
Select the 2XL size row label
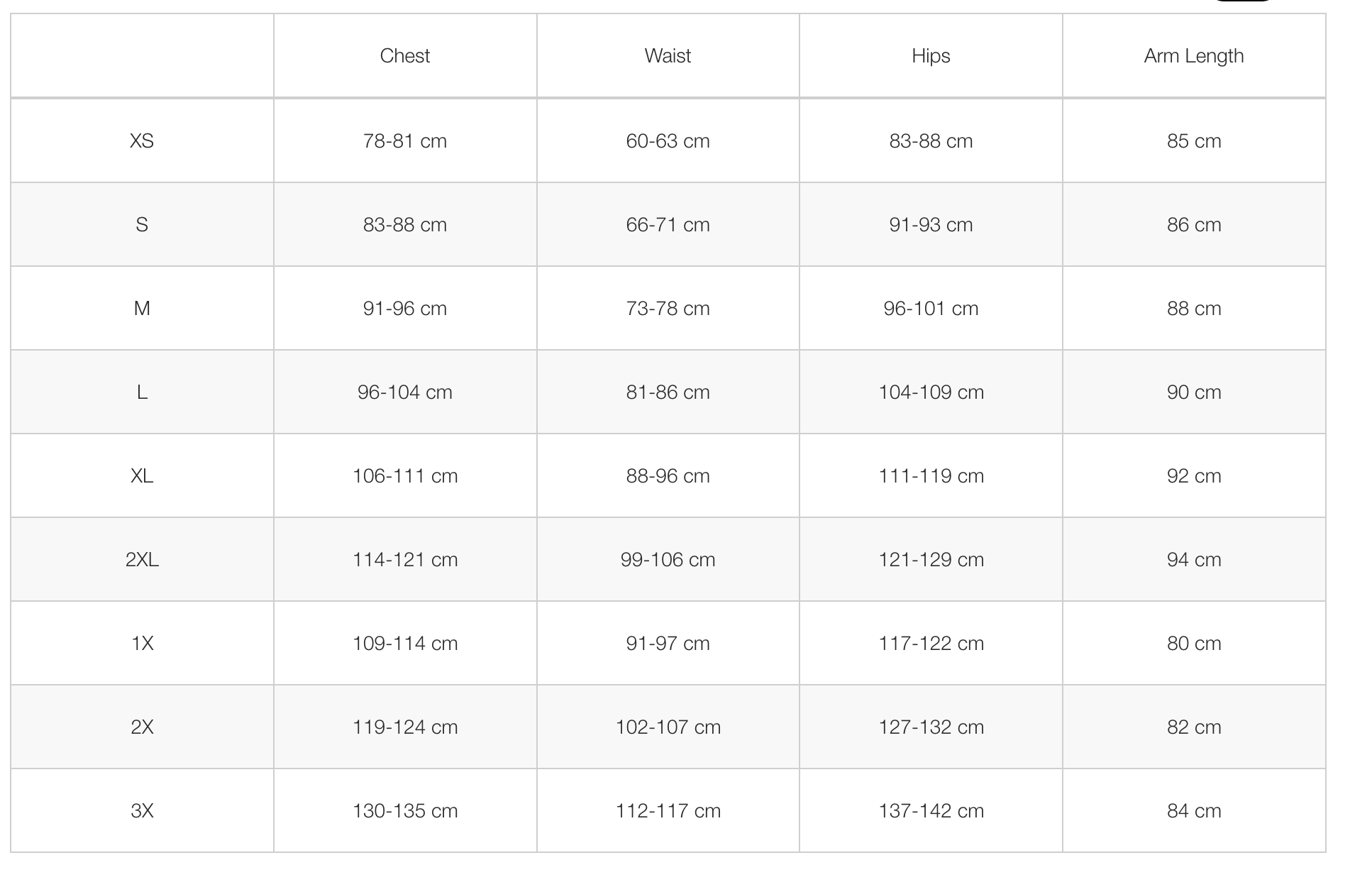click(x=142, y=560)
